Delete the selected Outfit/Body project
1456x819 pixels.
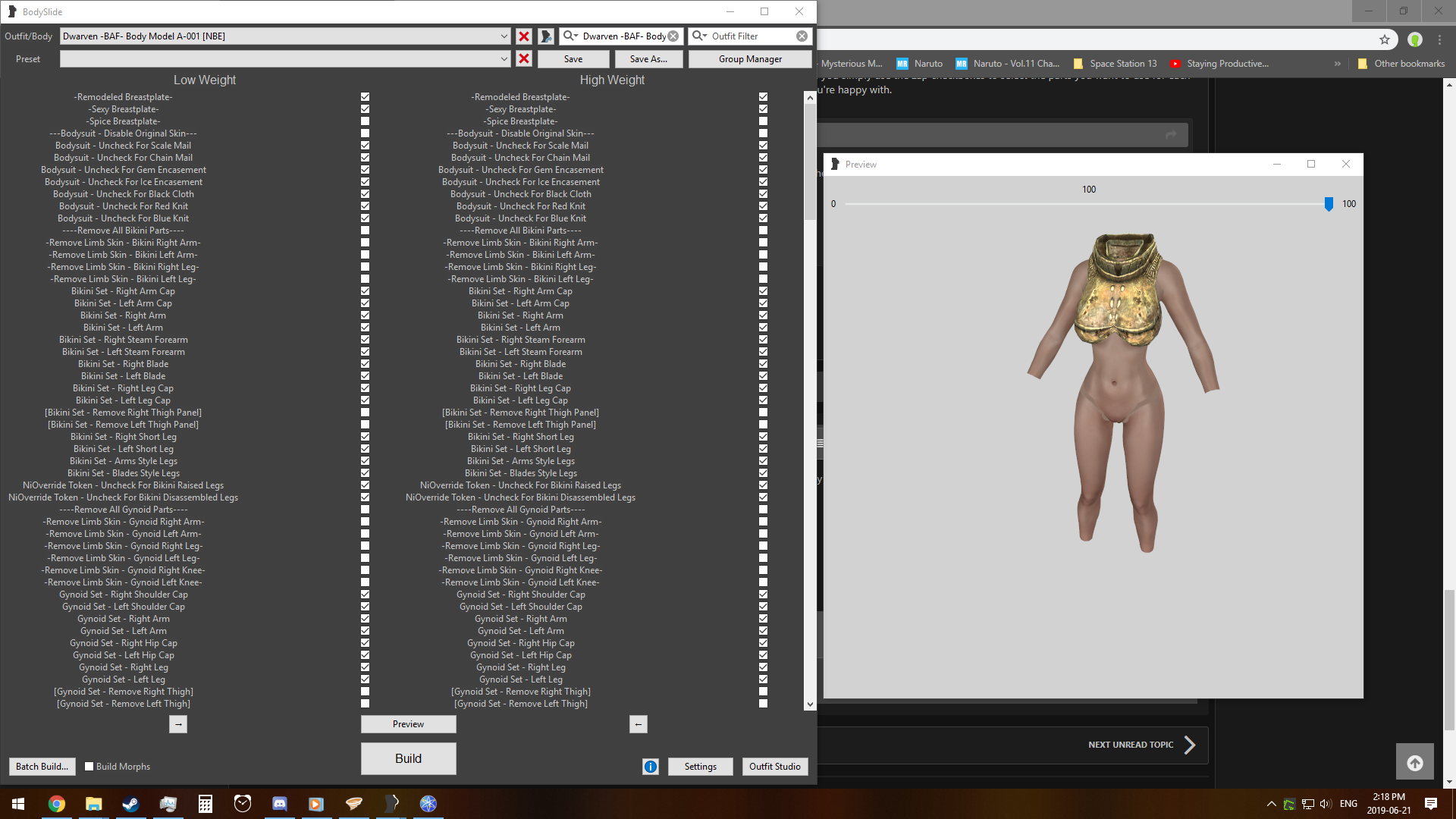pos(524,36)
